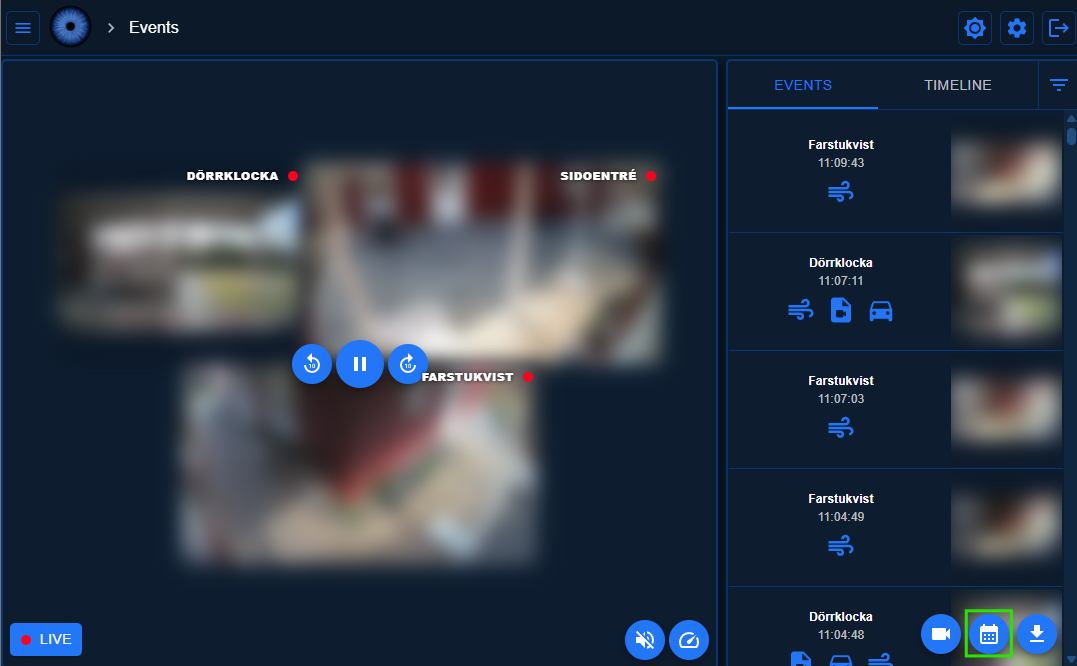Skip forward 10 seconds

click(407, 364)
